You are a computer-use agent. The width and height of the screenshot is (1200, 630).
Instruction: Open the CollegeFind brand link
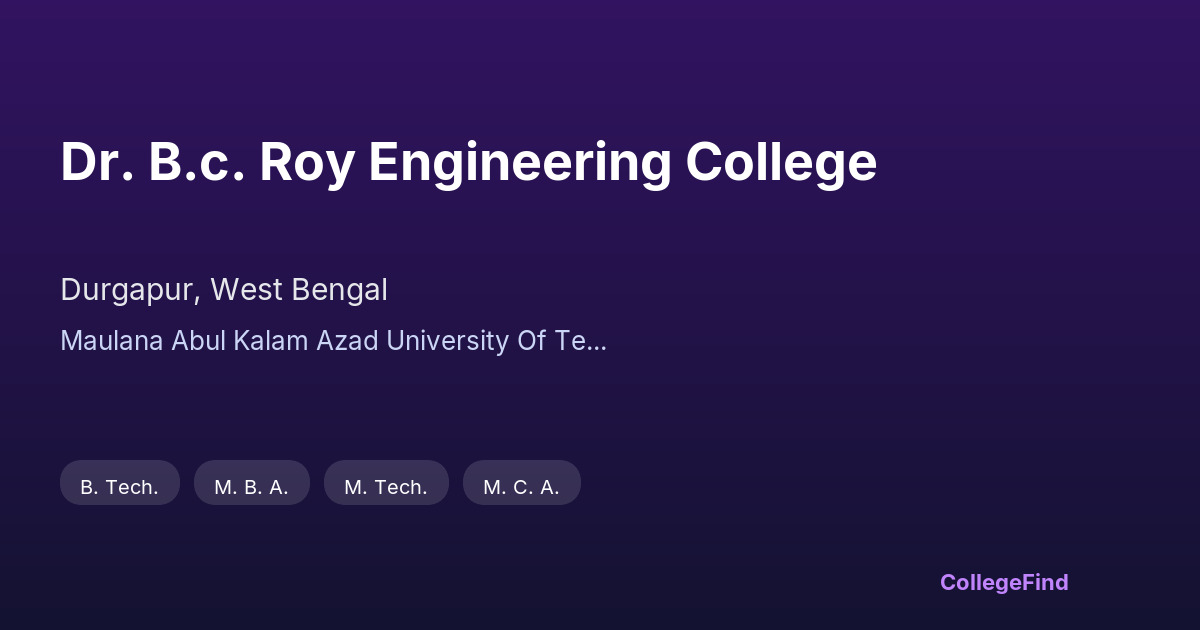[1003, 582]
